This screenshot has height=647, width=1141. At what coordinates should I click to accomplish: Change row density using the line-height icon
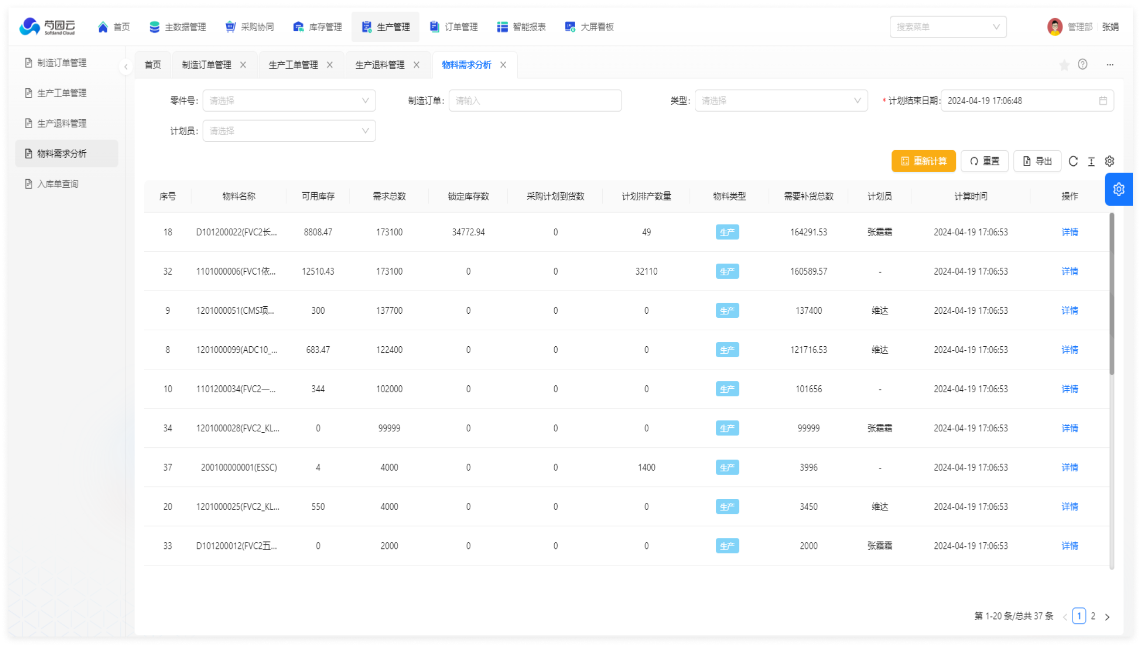tap(1092, 162)
